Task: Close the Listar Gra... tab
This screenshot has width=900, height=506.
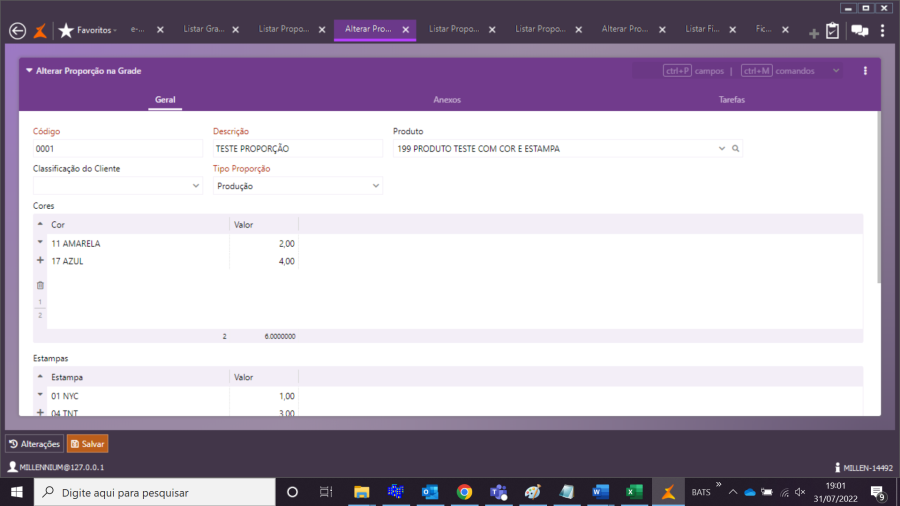Action: coord(235,30)
